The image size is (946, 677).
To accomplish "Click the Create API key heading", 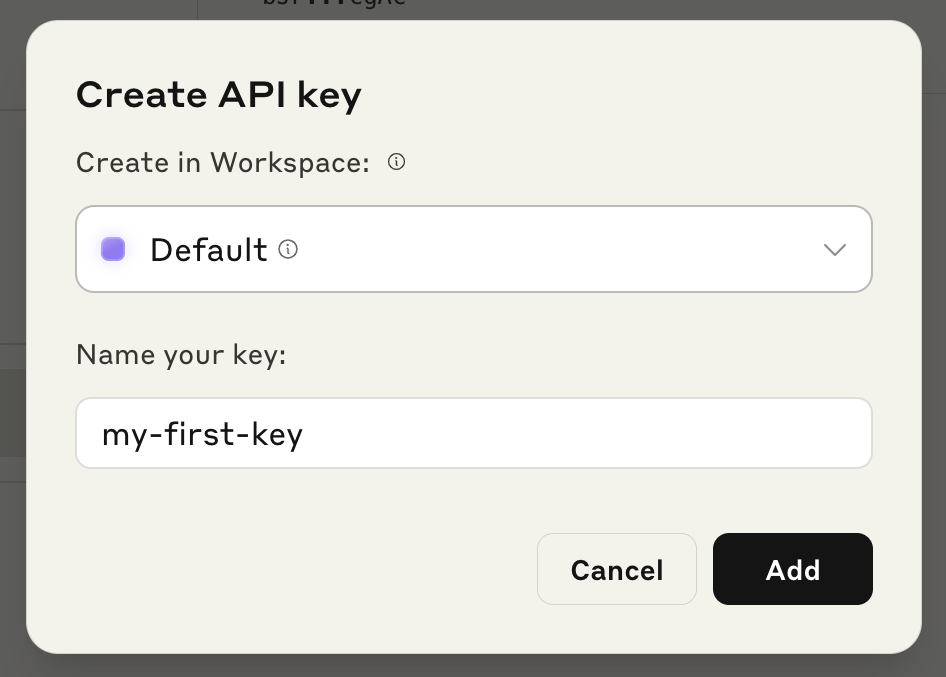I will point(218,95).
